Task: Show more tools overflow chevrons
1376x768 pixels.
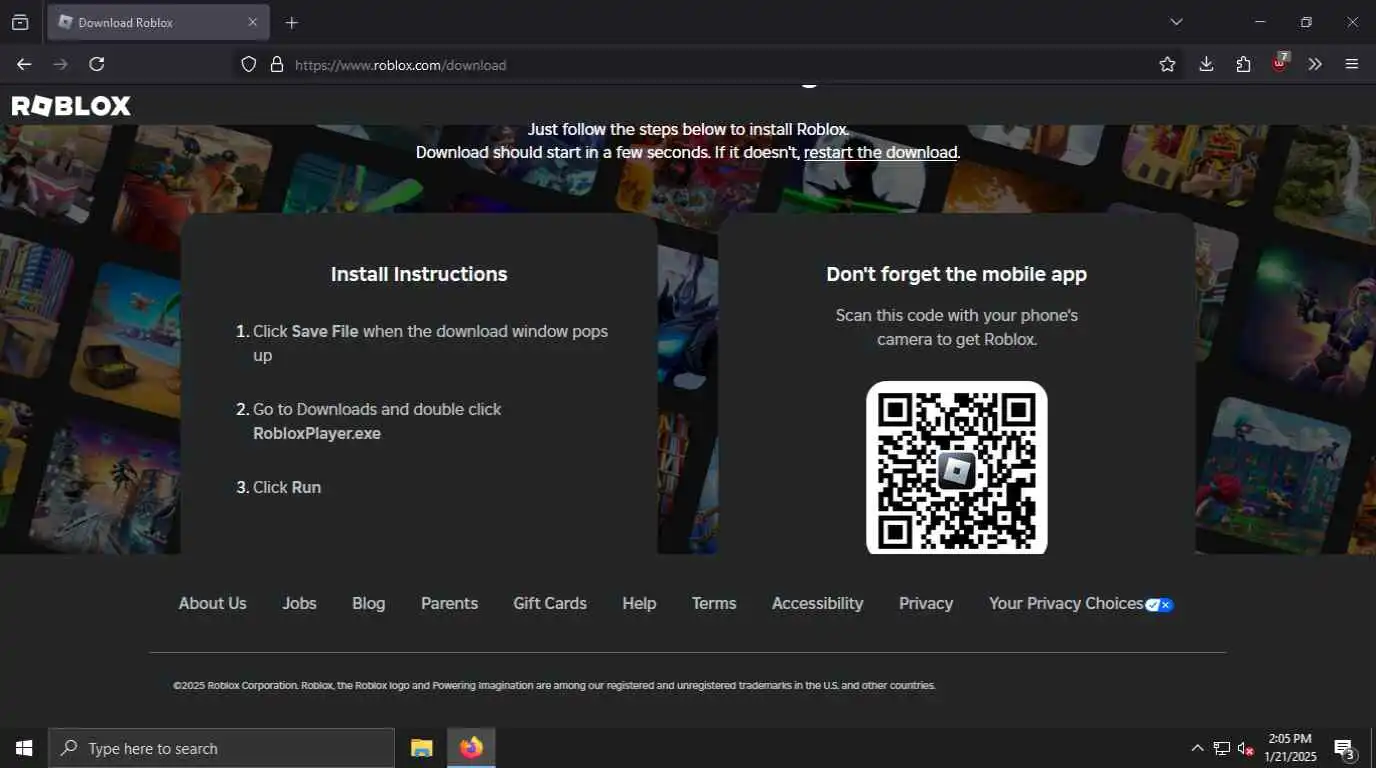Action: point(1315,64)
